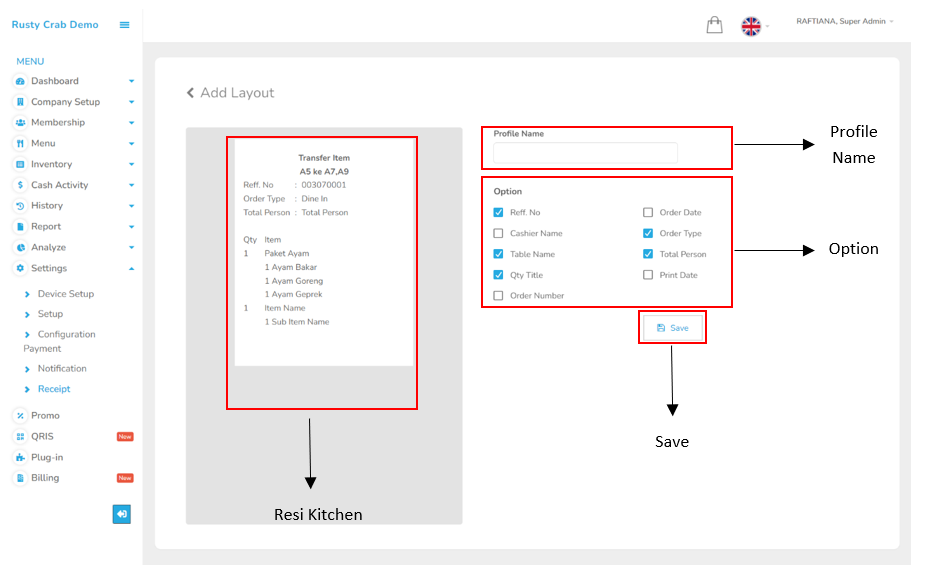The width and height of the screenshot is (946, 574).
Task: Click the QRIS icon in sidebar
Action: coord(20,437)
